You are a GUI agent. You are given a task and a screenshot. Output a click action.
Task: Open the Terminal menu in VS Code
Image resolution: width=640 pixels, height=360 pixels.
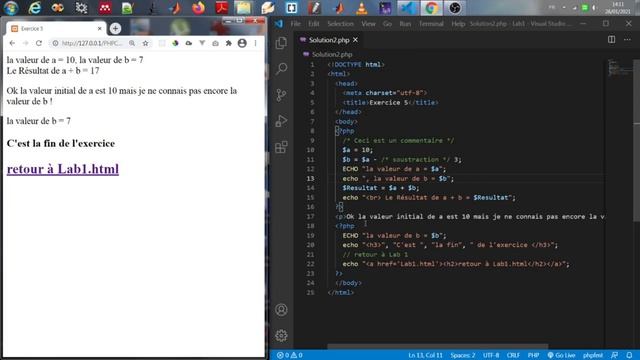431,24
